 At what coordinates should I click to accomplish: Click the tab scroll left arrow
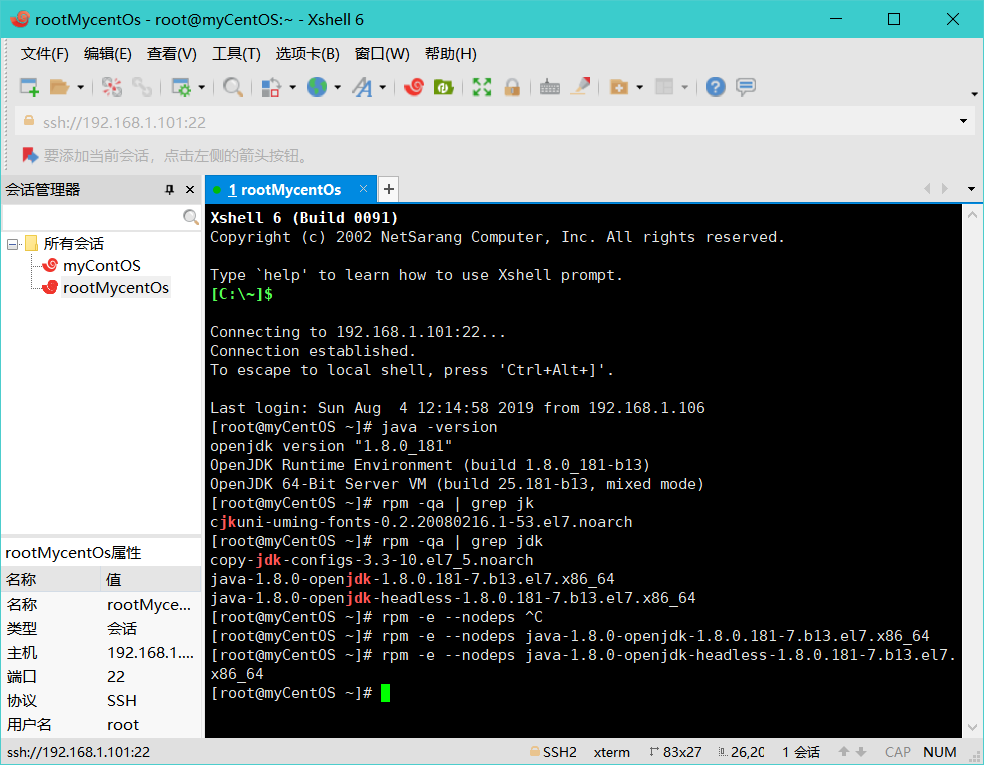coord(927,189)
